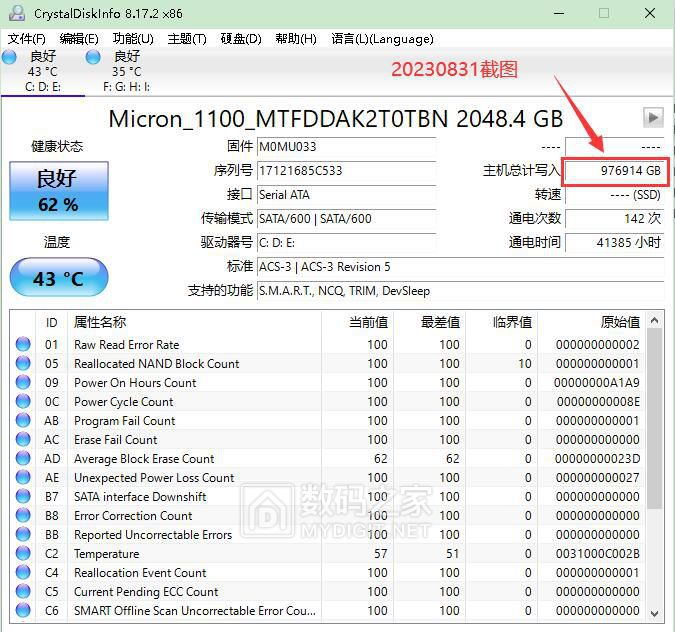Image resolution: width=675 pixels, height=632 pixels.
Task: Click the firmware field M0MU033
Action: pyautogui.click(x=347, y=147)
